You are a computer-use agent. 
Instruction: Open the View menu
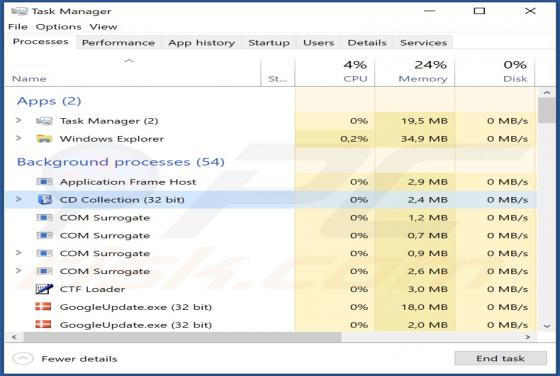coord(103,27)
